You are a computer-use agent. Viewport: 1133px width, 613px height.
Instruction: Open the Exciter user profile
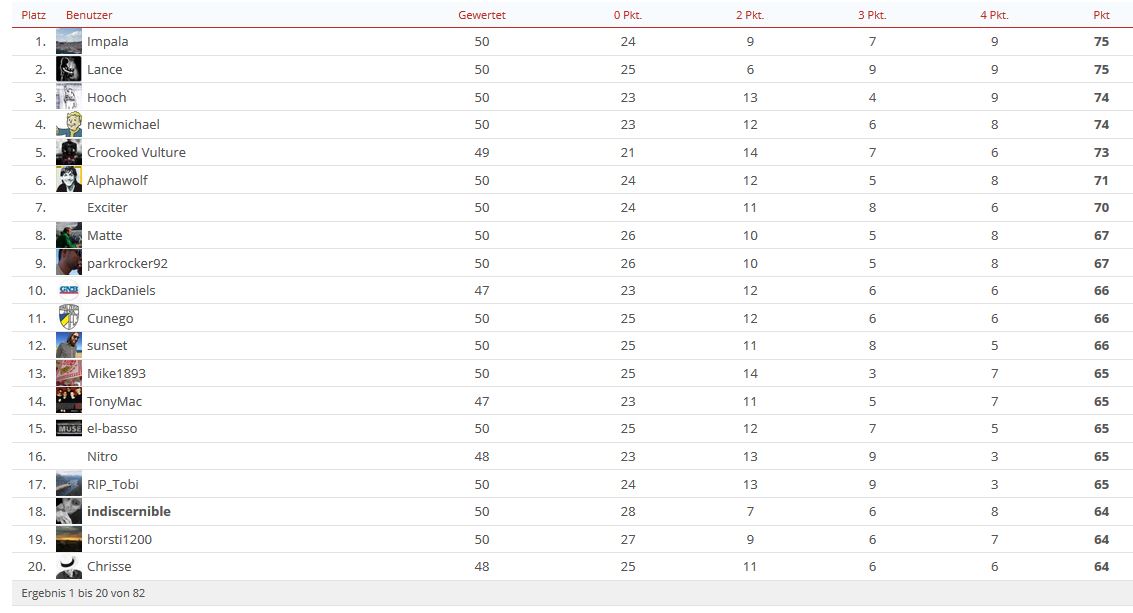pyautogui.click(x=107, y=207)
